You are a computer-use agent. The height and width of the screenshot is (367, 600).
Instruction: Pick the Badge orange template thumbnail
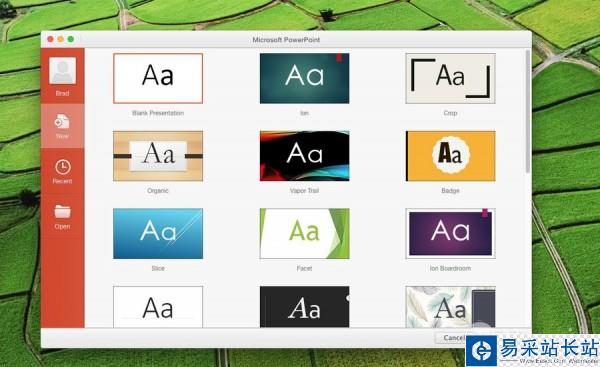click(450, 156)
